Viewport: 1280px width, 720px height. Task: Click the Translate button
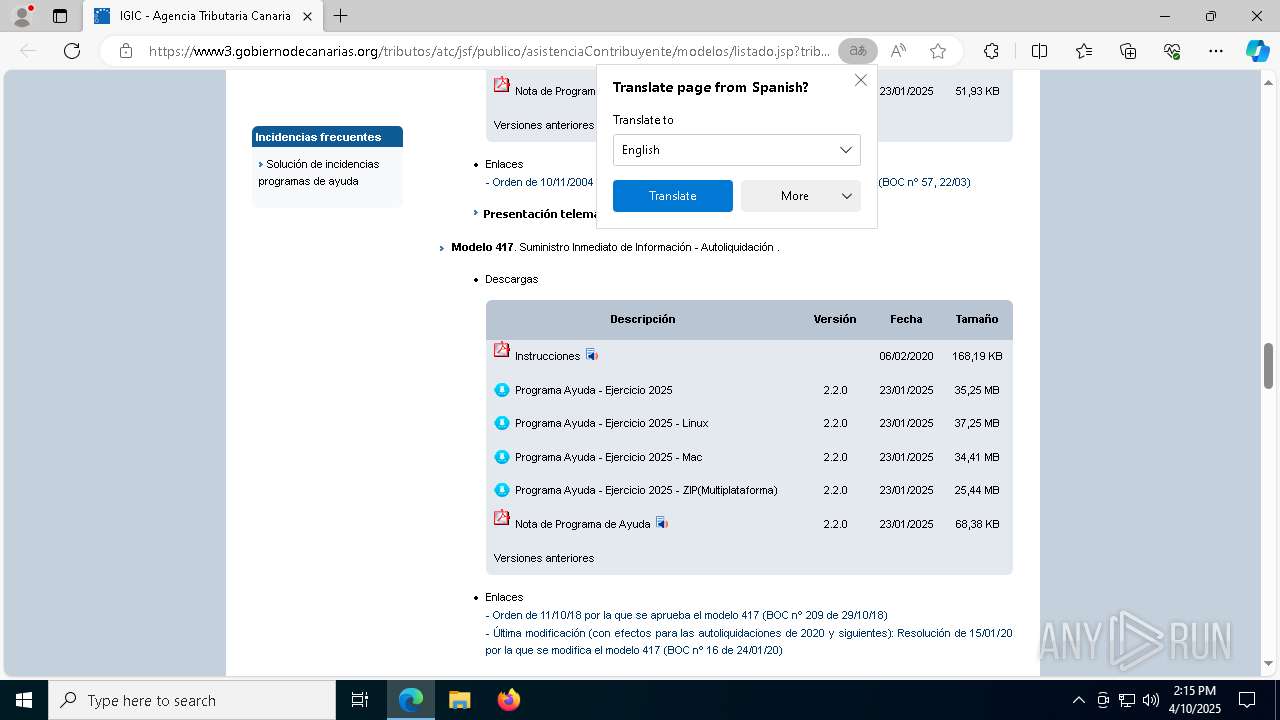click(x=672, y=196)
